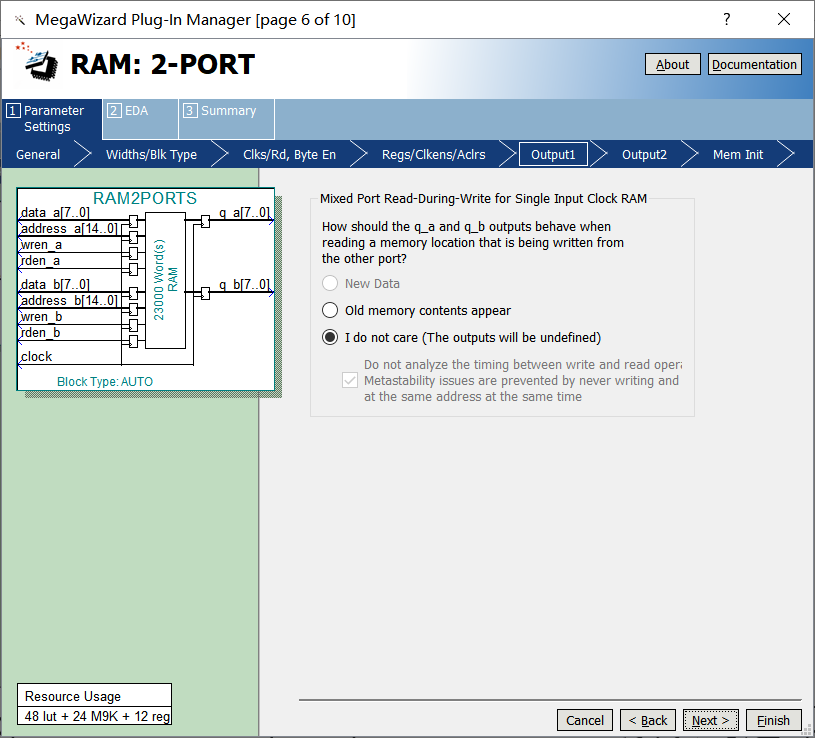Select the New Data radio button

330,283
